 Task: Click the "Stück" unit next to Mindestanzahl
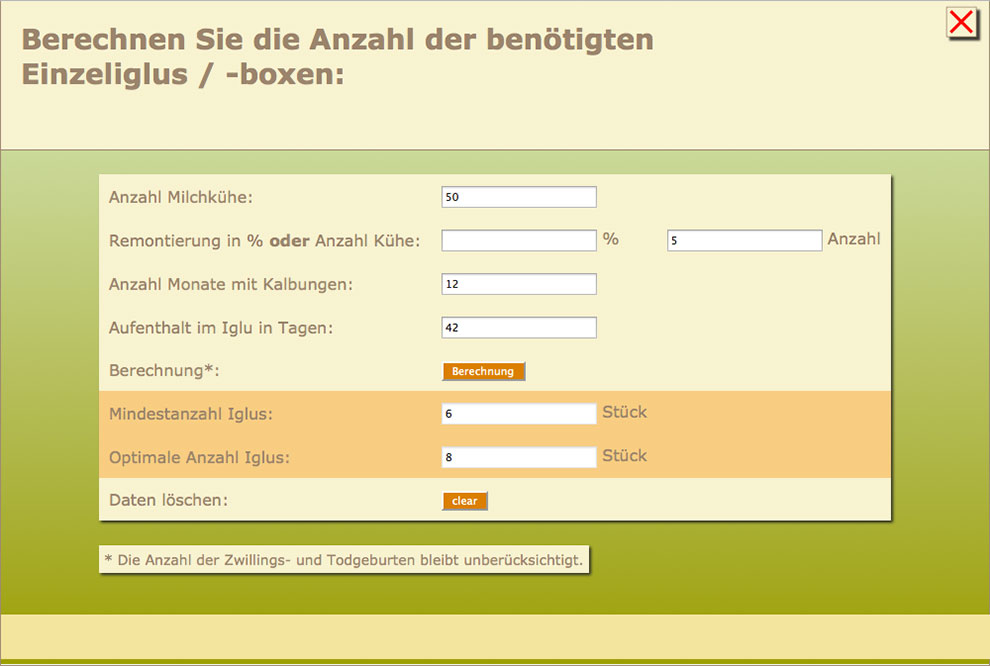pyautogui.click(x=624, y=412)
